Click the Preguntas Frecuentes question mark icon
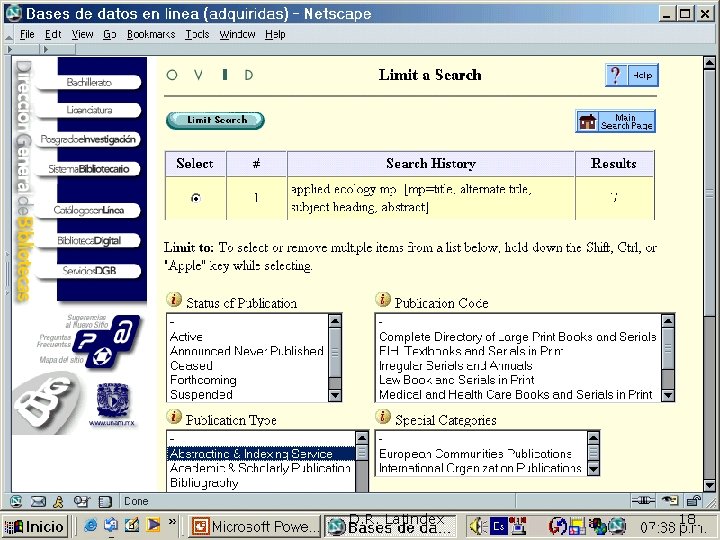 pyautogui.click(x=87, y=342)
